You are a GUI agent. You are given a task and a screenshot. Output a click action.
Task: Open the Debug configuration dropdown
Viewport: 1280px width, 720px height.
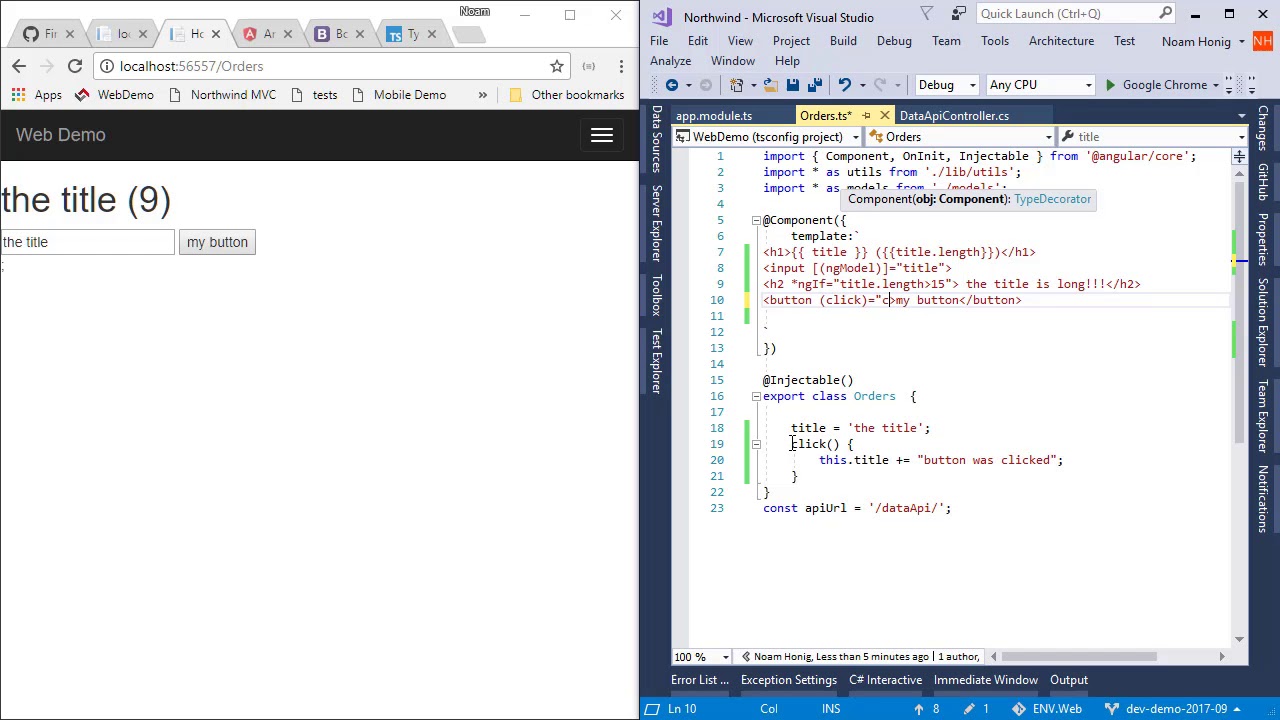click(946, 85)
